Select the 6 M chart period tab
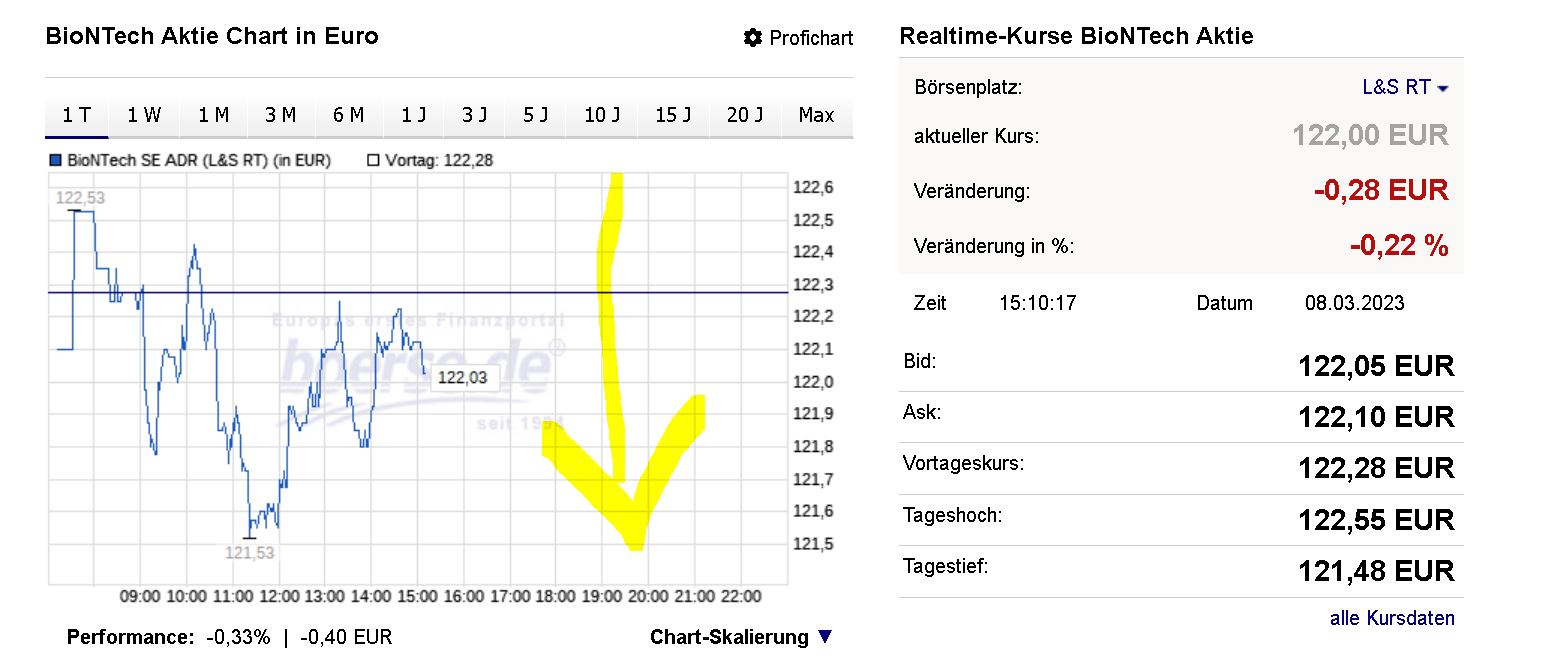The image size is (1552, 664). [348, 116]
